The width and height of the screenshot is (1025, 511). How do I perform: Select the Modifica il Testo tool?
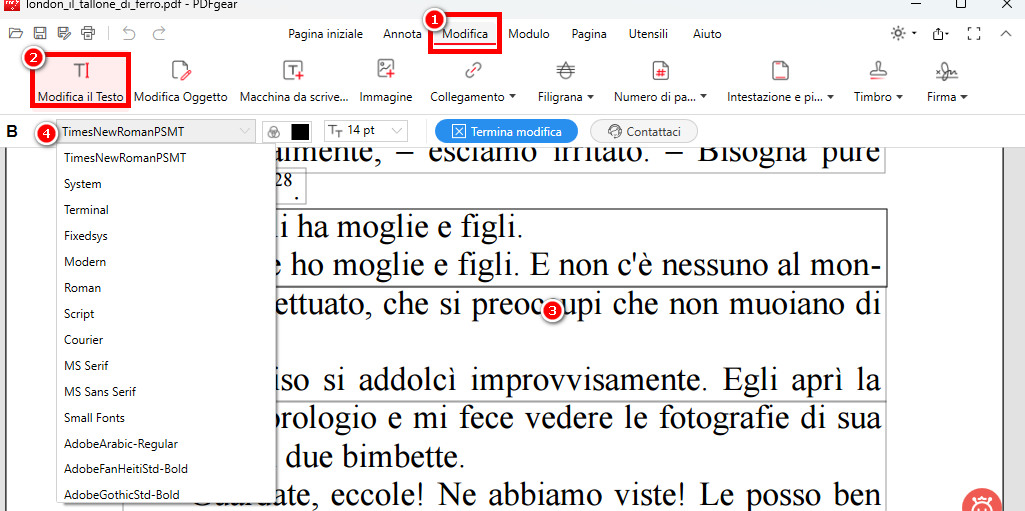(81, 81)
